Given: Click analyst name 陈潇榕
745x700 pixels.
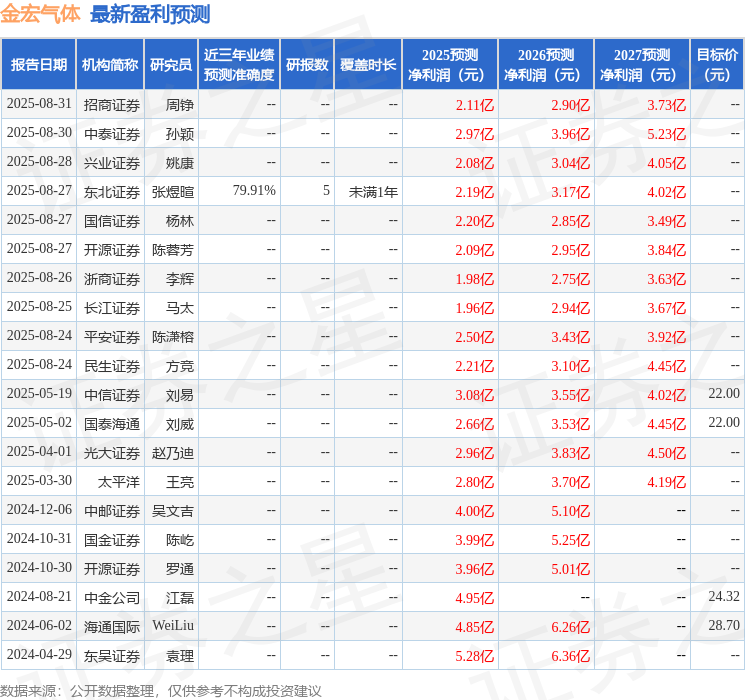Looking at the screenshot, I should coord(173,337).
